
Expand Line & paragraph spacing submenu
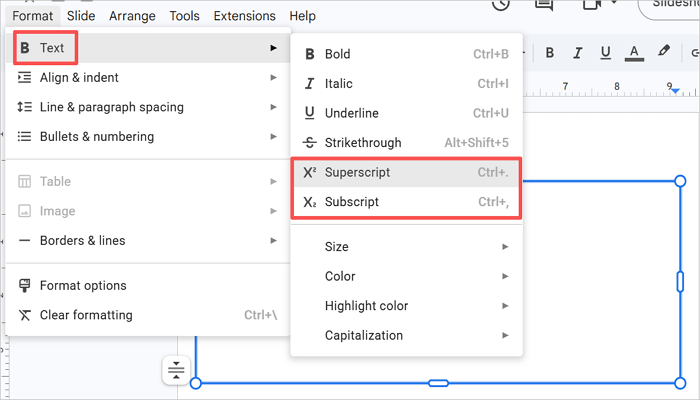tap(148, 107)
